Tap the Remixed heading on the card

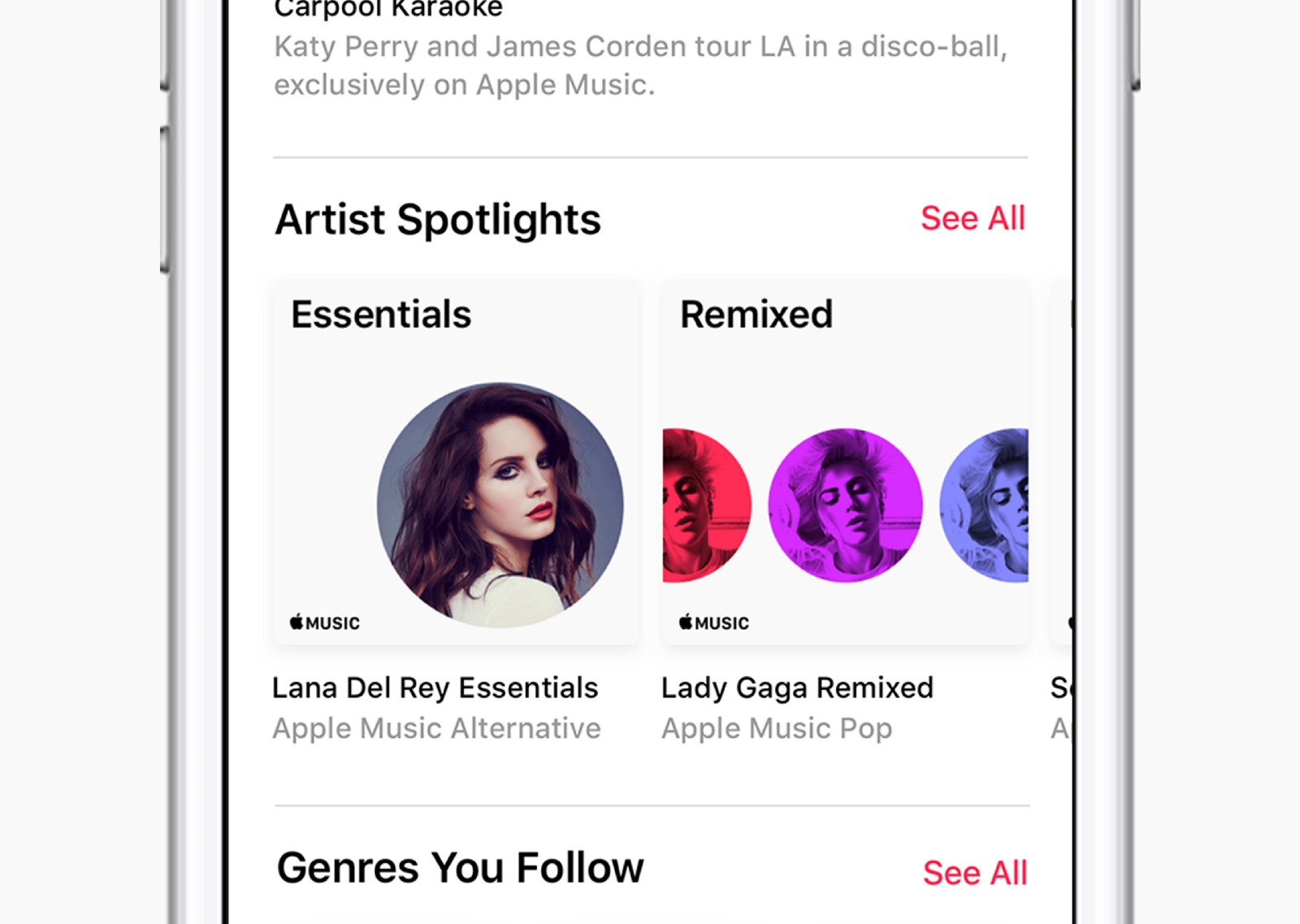click(x=756, y=315)
